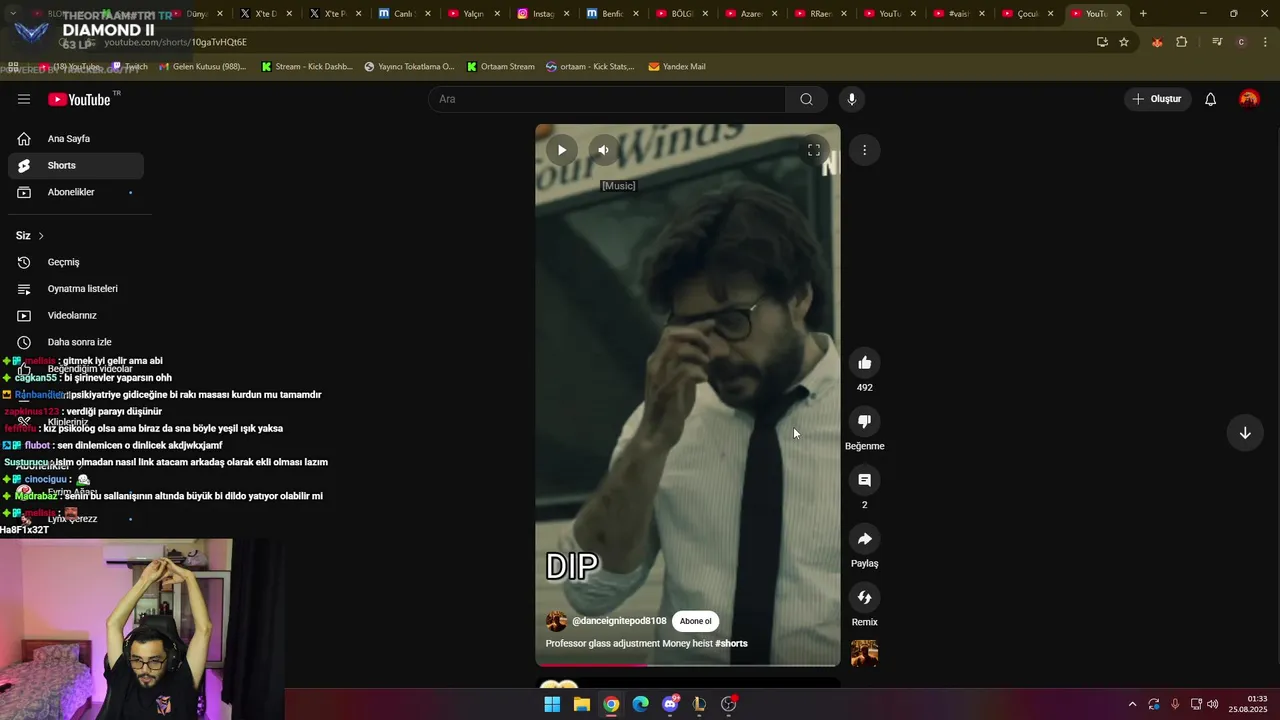
Task: Open Videolarınız in the sidebar
Action: tap(76, 315)
